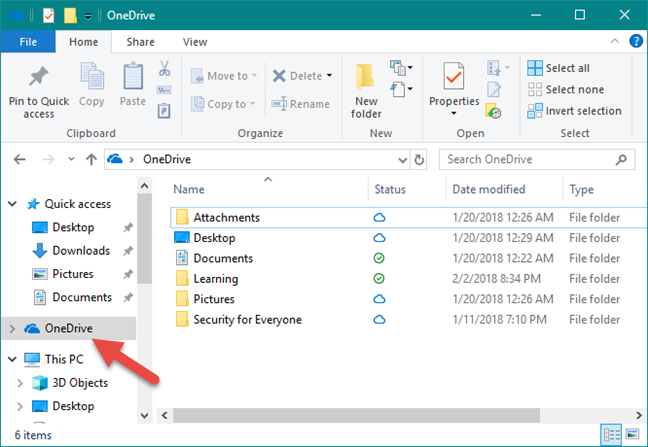Switch to details view layout
This screenshot has height=447, width=648.
click(611, 435)
